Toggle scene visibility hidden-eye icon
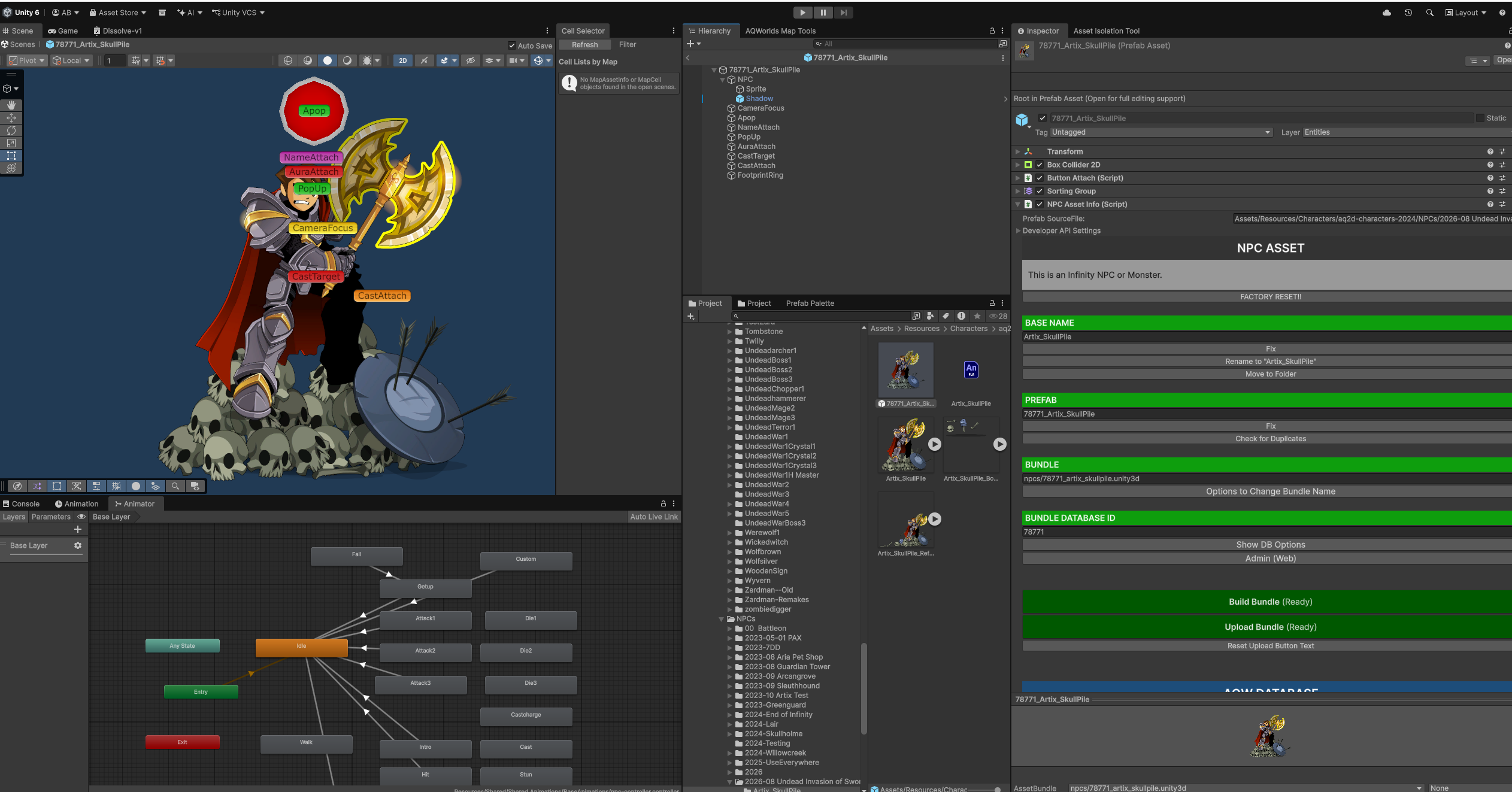The width and height of the screenshot is (1512, 792). point(471,60)
